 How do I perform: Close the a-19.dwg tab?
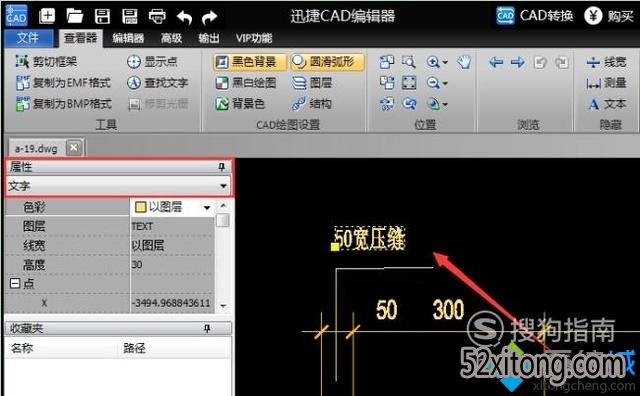(73, 147)
